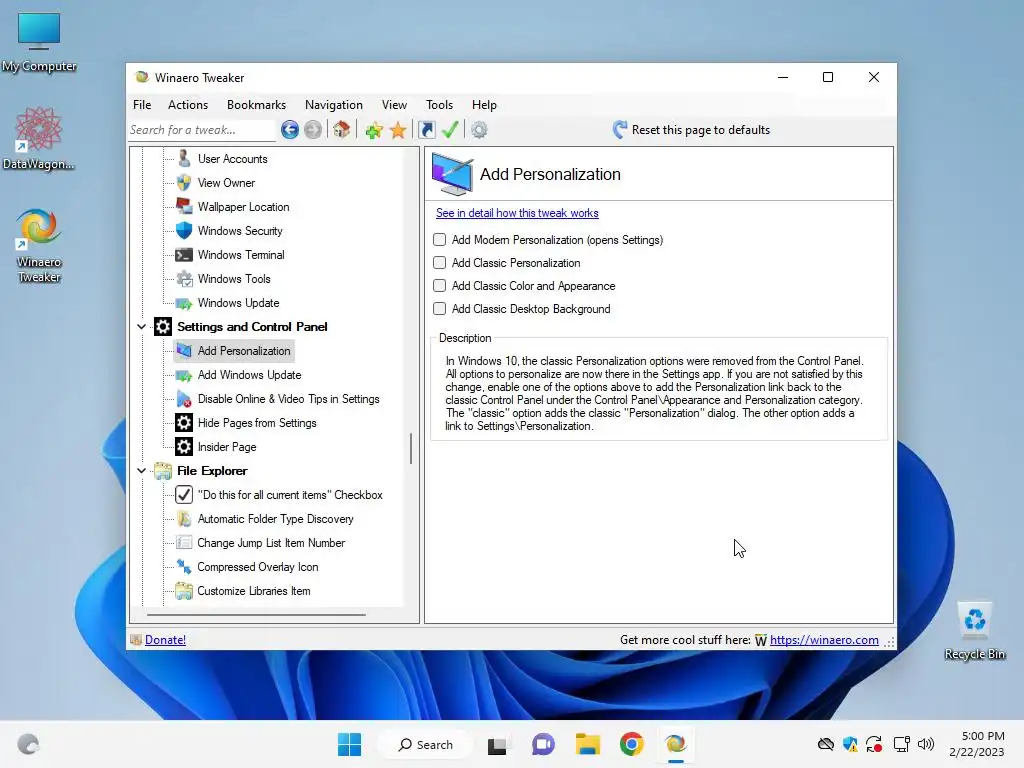This screenshot has width=1024, height=768.
Task: Open the Navigation menu
Action: coord(334,104)
